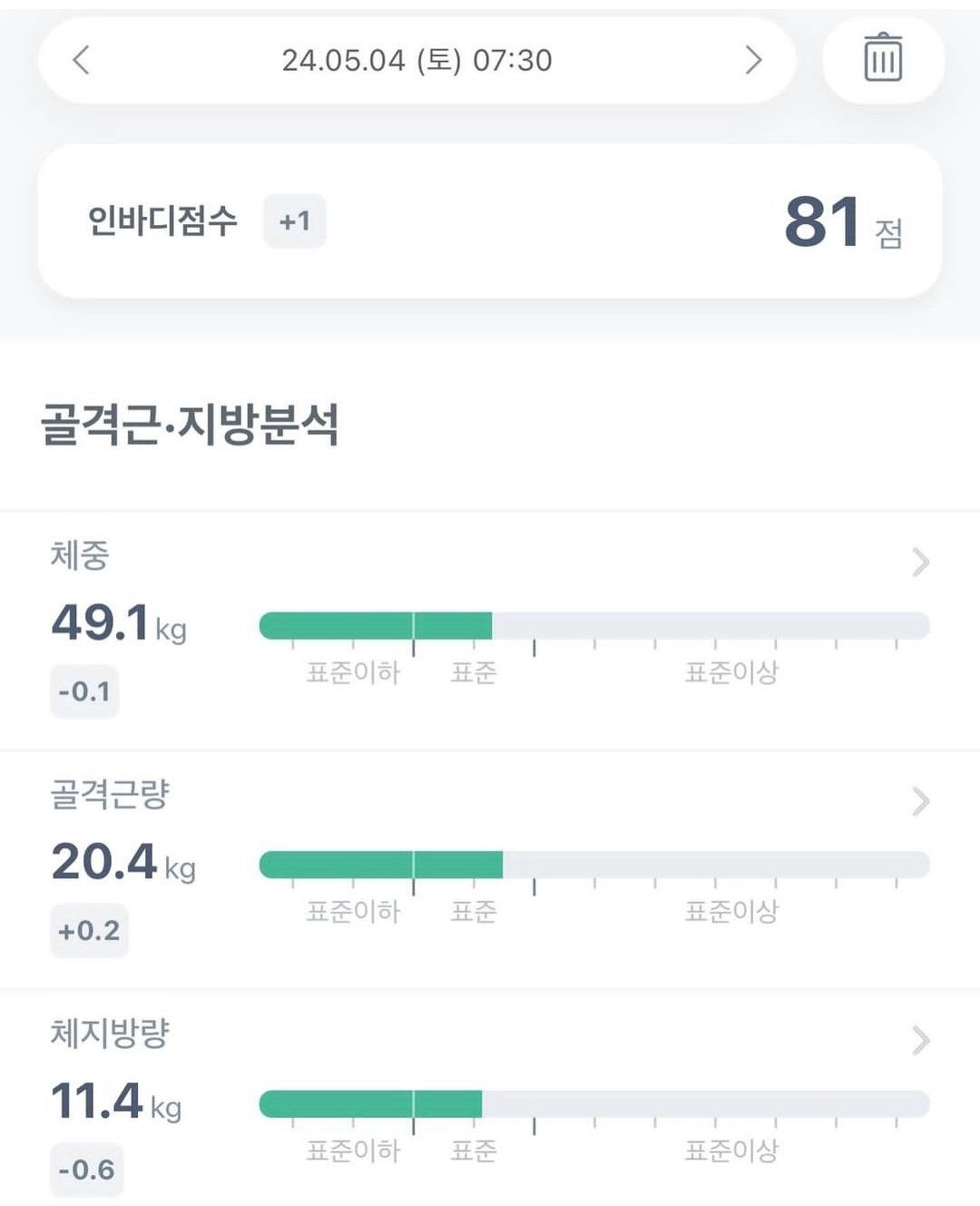Tap the -0.1 weight change badge
The height and width of the screenshot is (1206, 980).
click(84, 691)
